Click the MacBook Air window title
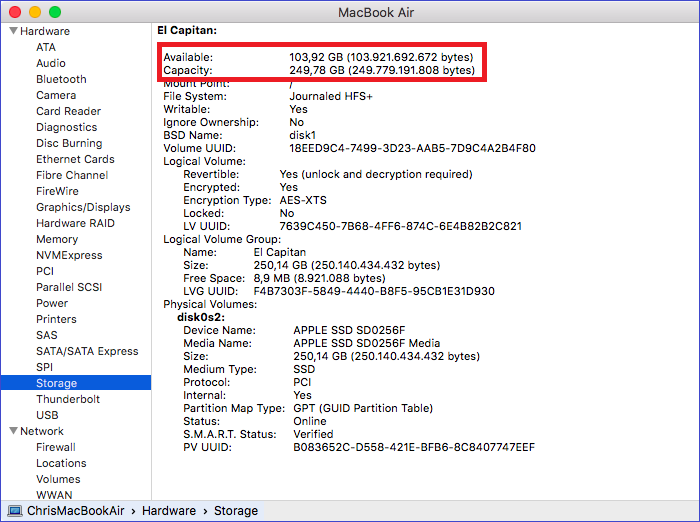Screen dimensions: 700x522 point(375,13)
